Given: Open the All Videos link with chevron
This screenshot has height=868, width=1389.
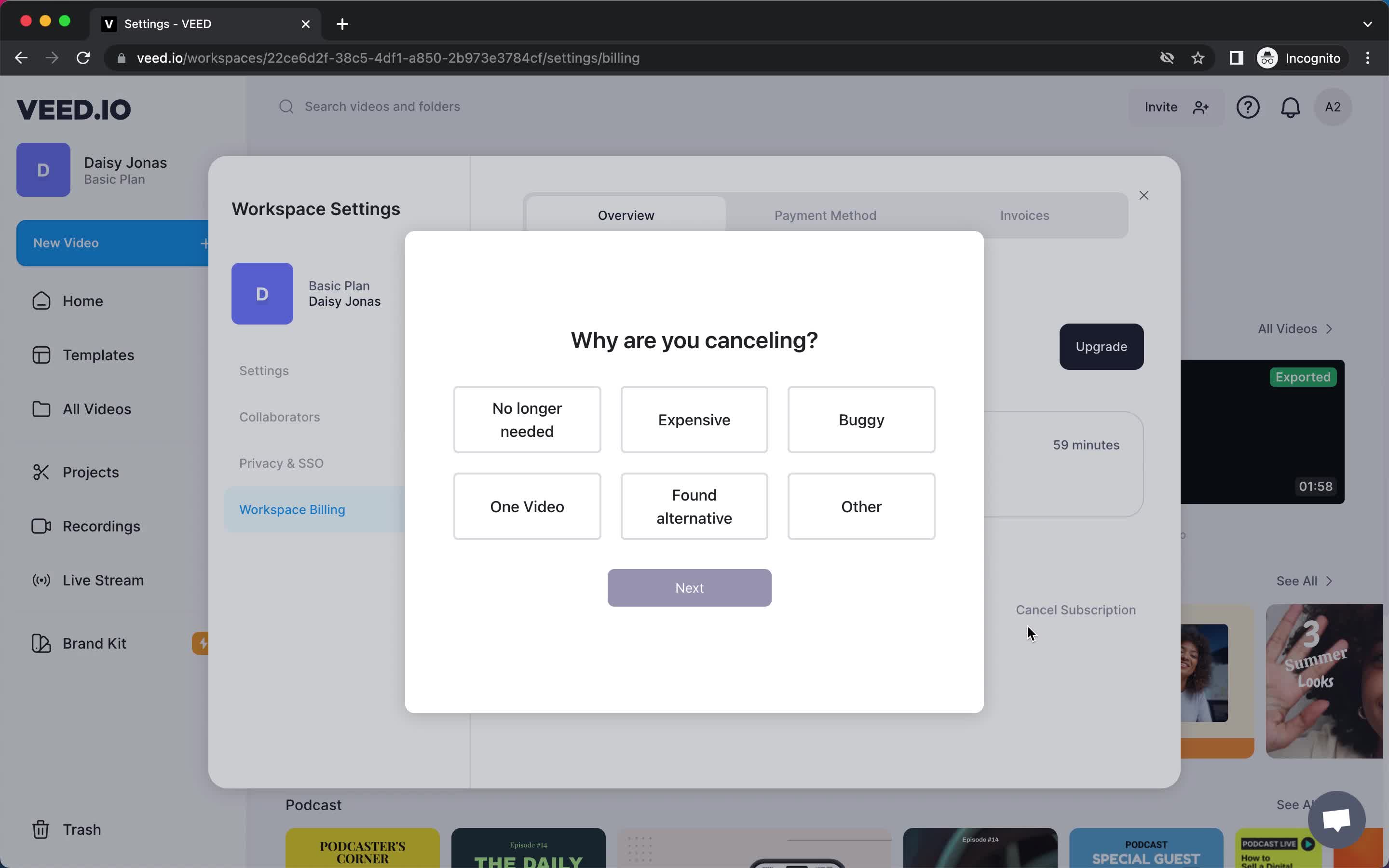Looking at the screenshot, I should 1295,329.
